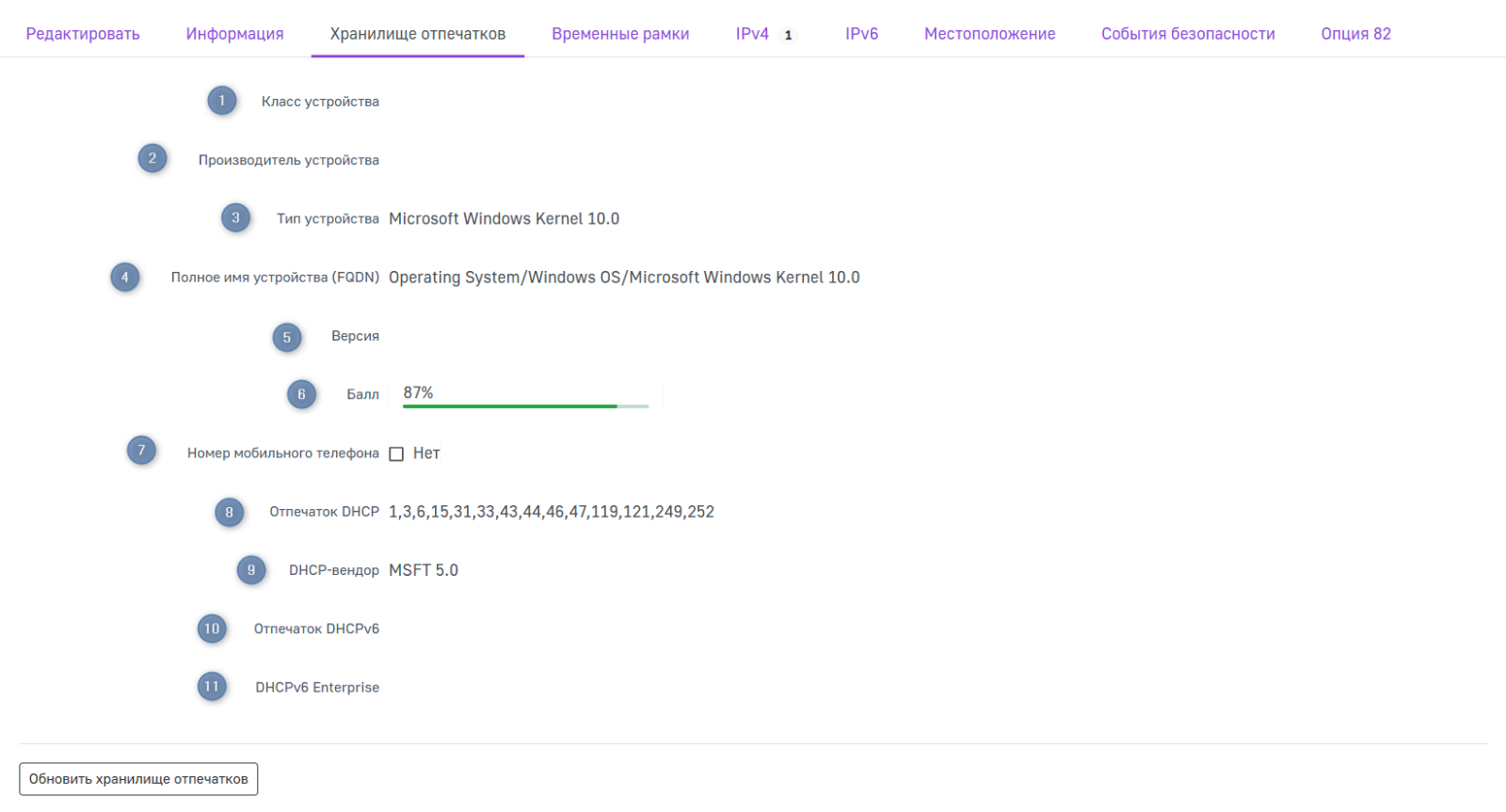Open the Опция 82 tab

coord(1355,34)
